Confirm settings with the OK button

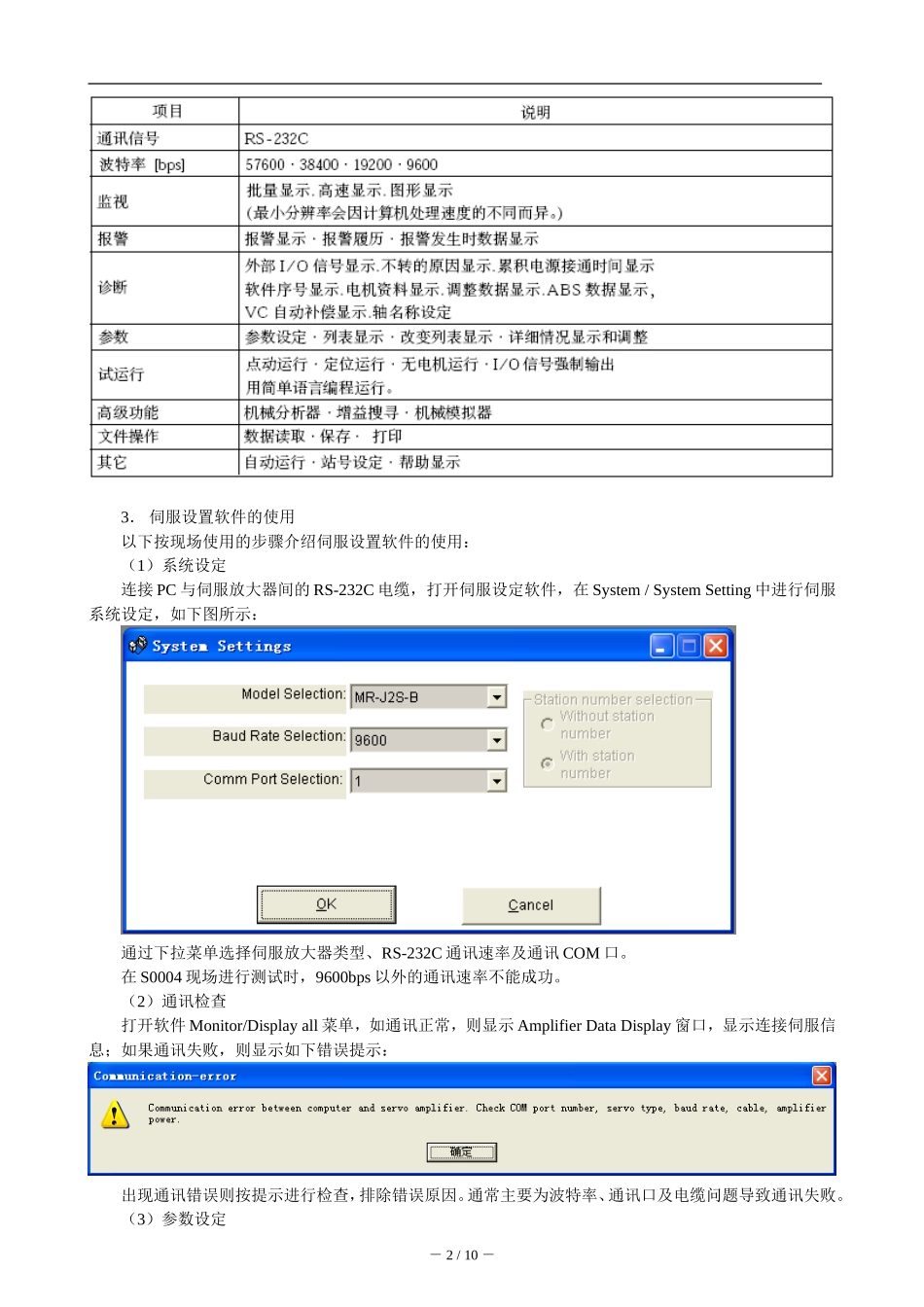(x=327, y=904)
